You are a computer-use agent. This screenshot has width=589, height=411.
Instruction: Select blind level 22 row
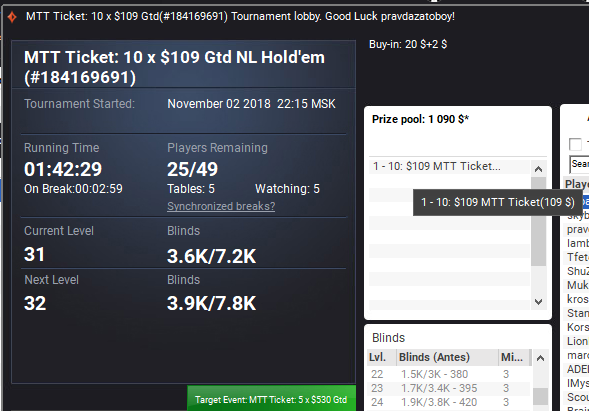click(449, 374)
